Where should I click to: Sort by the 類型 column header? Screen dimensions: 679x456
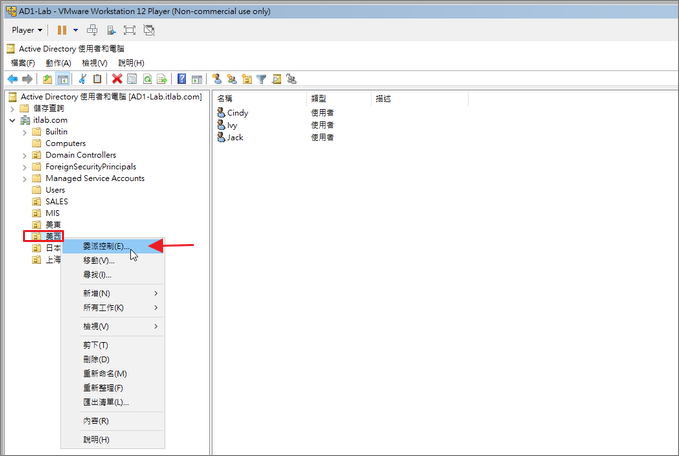[x=339, y=99]
